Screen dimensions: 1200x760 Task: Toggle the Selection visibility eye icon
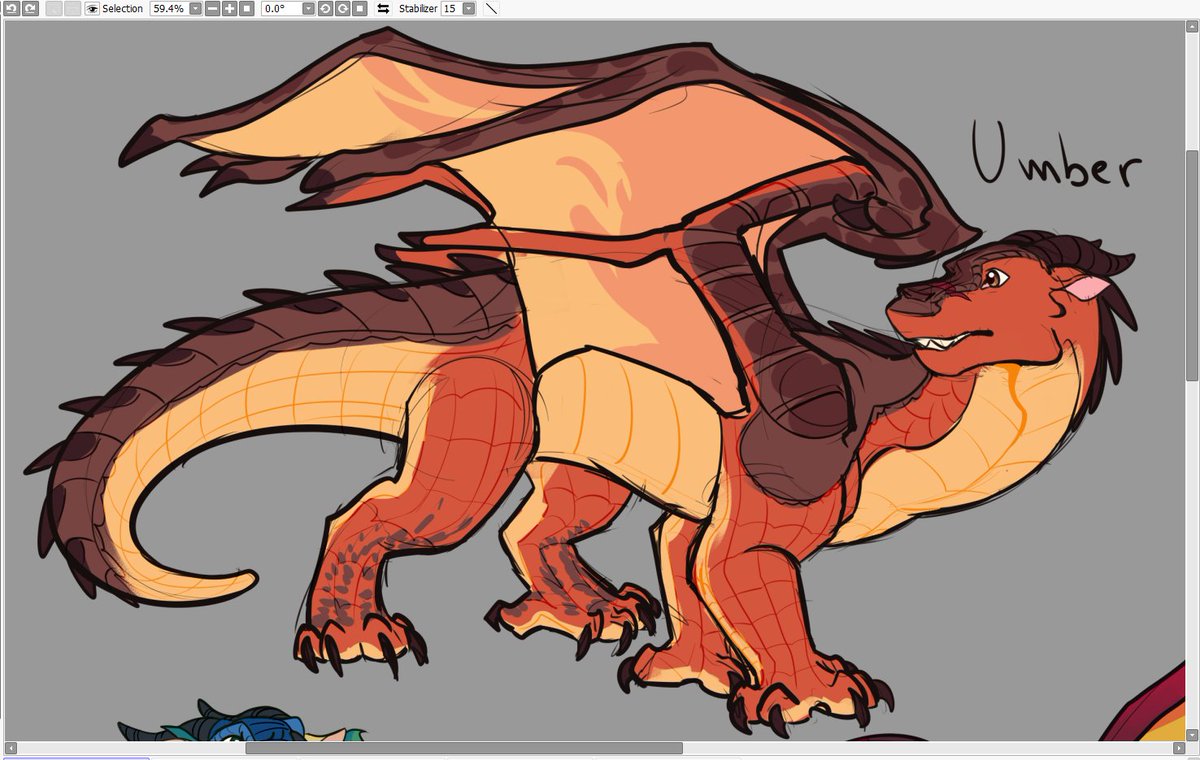[92, 8]
